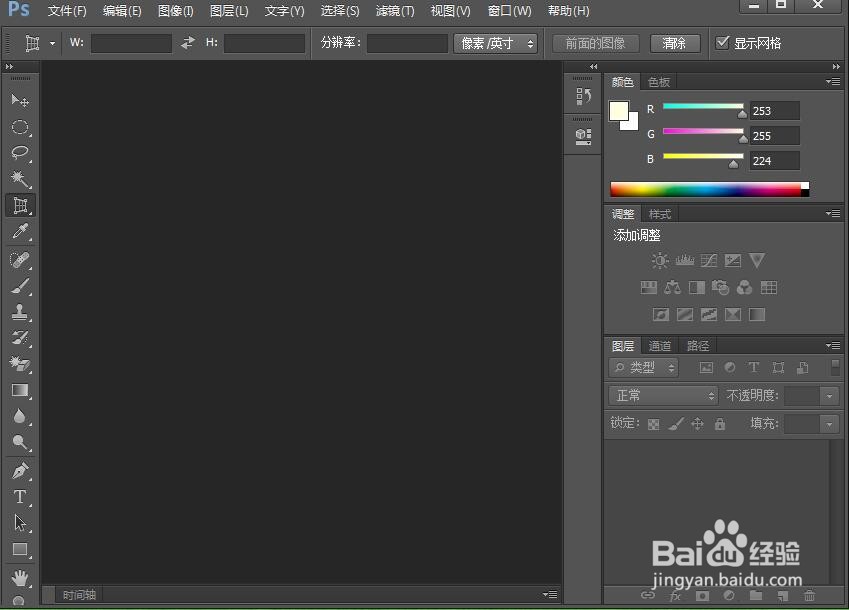Add a Levels adjustment

(x=684, y=261)
